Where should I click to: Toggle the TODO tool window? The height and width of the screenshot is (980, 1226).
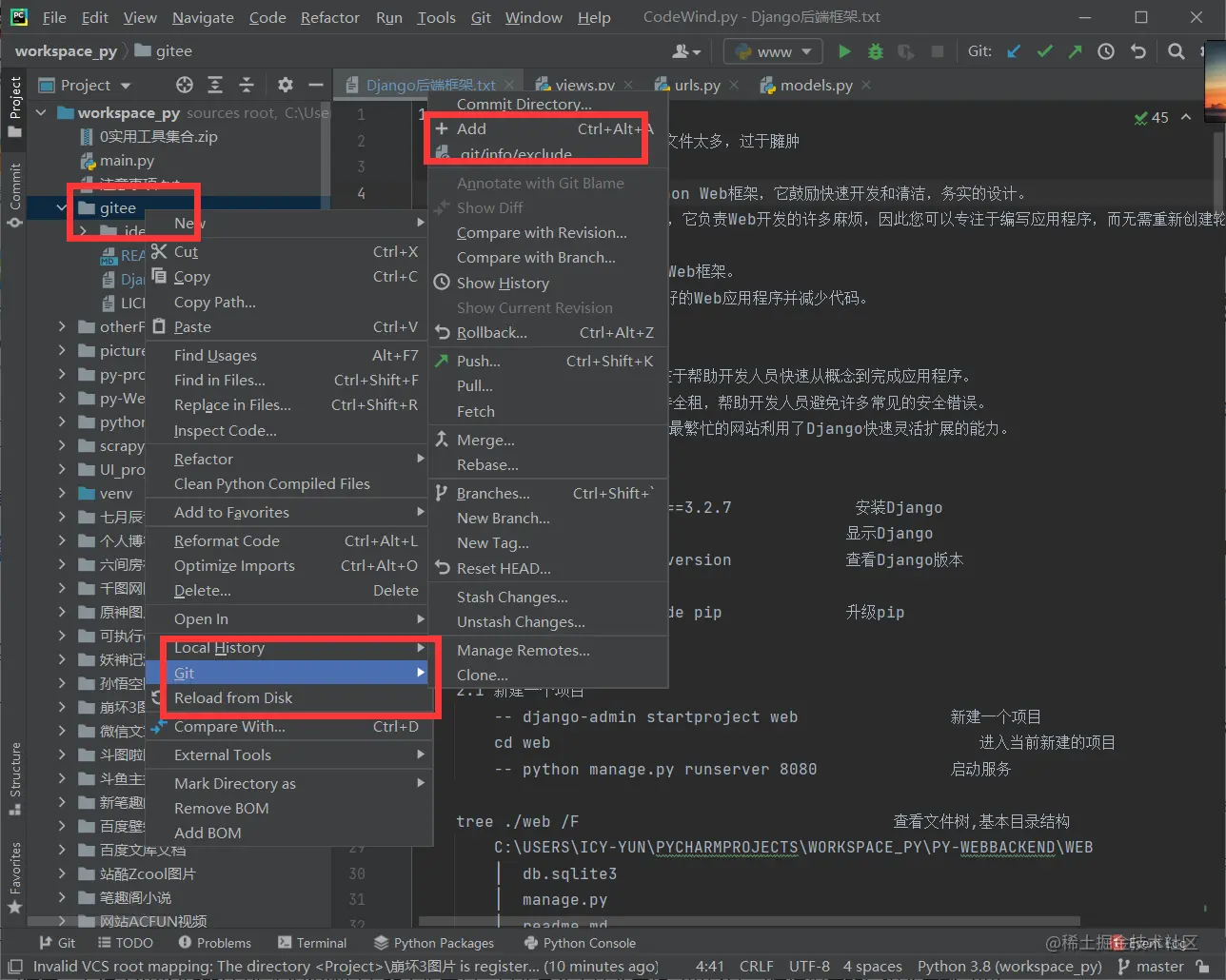[125, 943]
